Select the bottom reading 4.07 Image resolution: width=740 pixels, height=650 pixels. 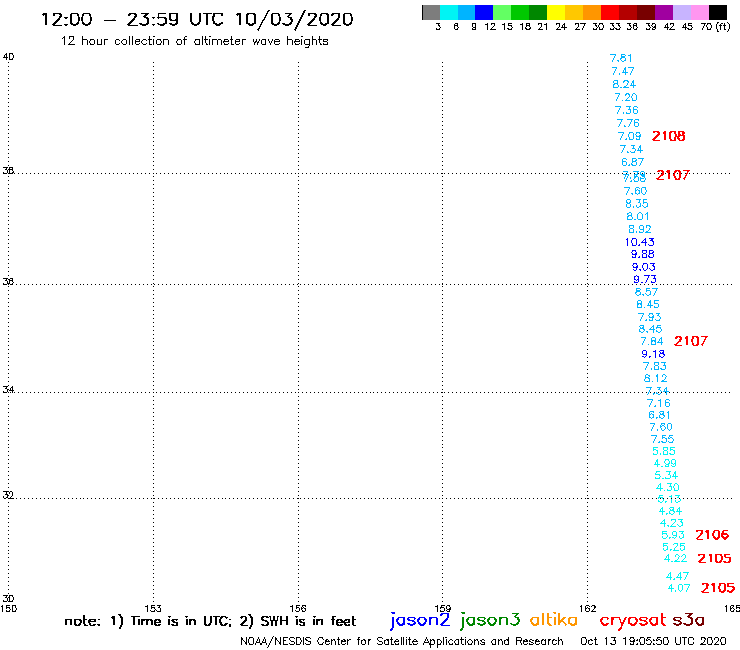coord(679,588)
